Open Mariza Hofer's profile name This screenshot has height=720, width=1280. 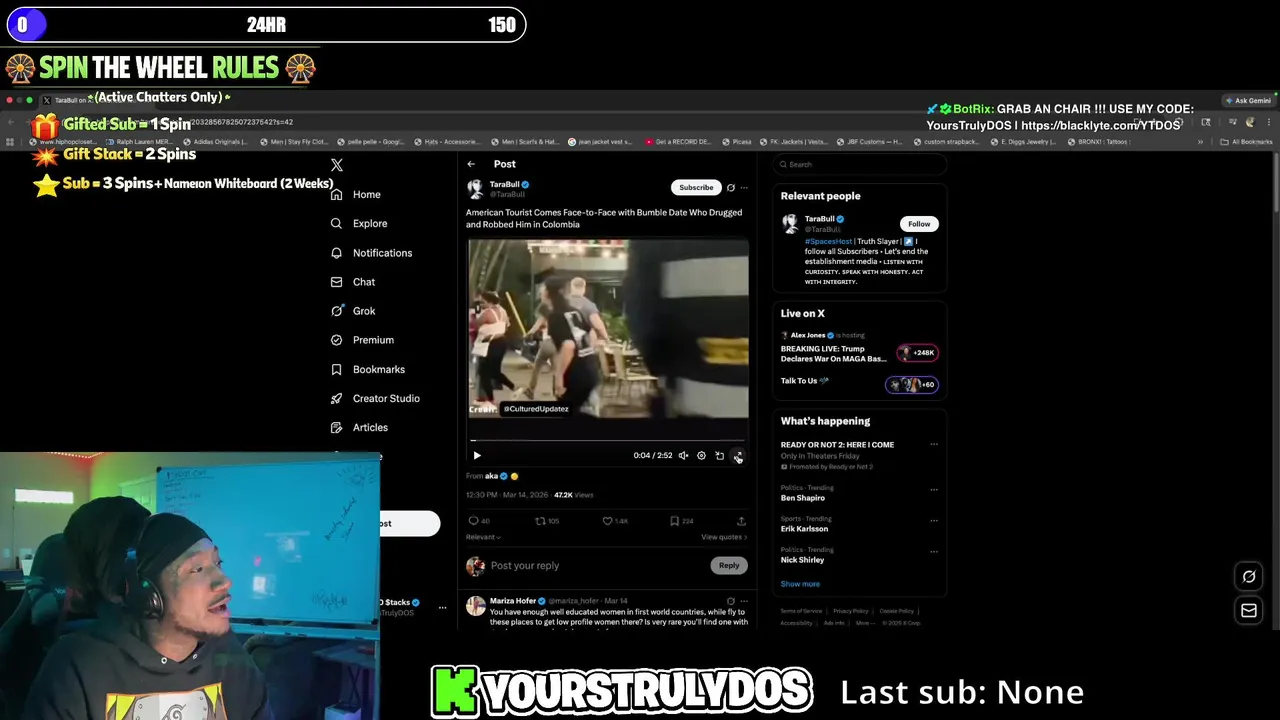point(513,601)
